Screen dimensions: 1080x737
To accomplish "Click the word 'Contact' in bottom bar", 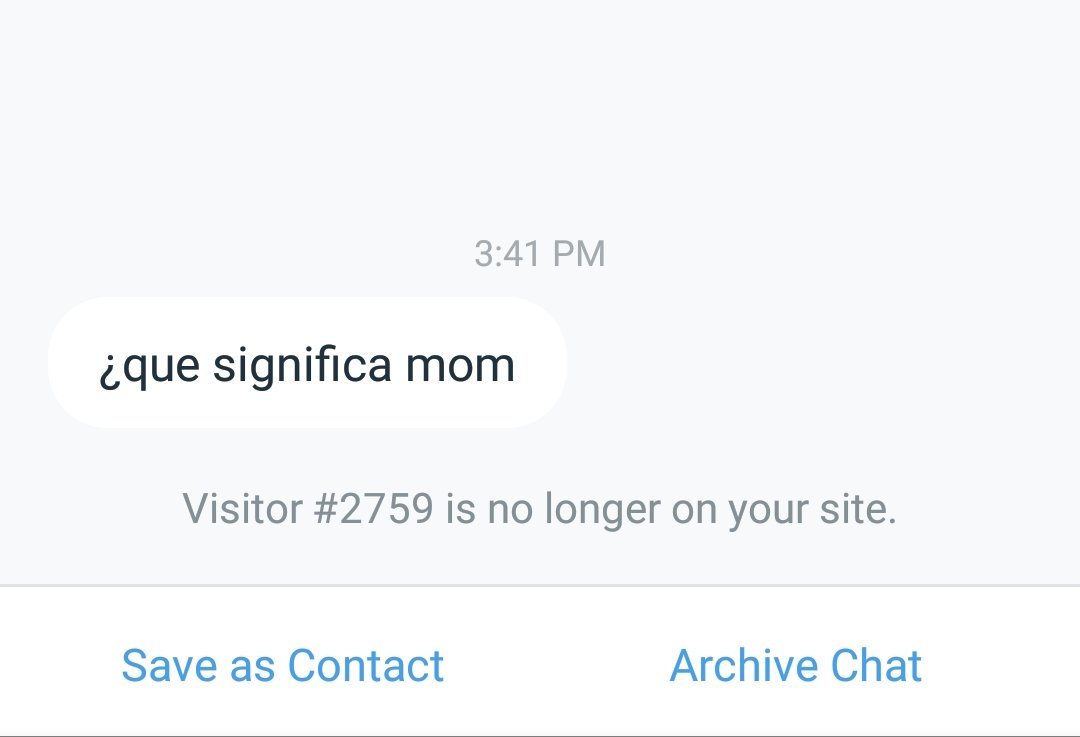I will tap(366, 665).
